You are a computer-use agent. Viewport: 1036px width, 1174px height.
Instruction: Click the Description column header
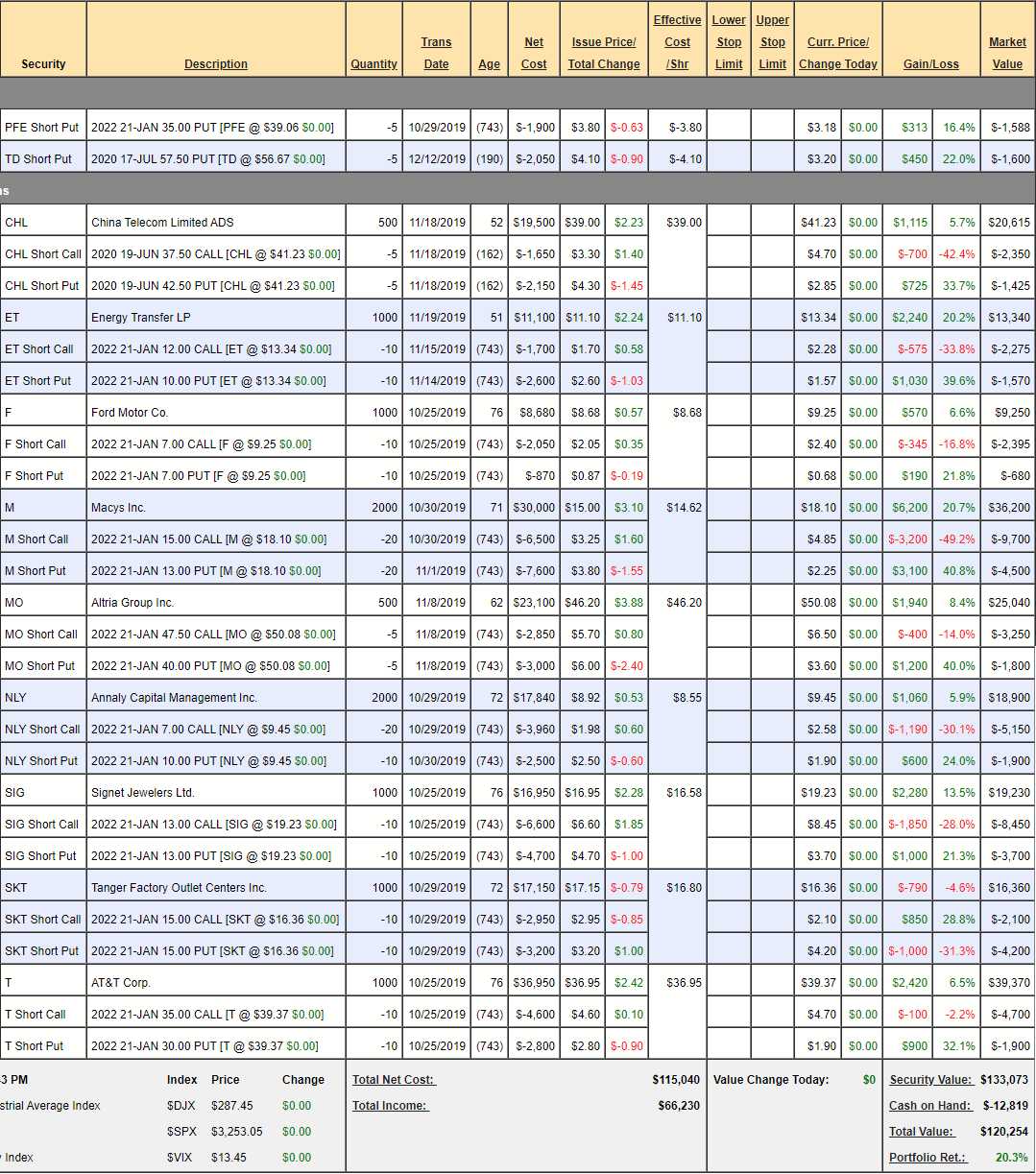click(215, 64)
